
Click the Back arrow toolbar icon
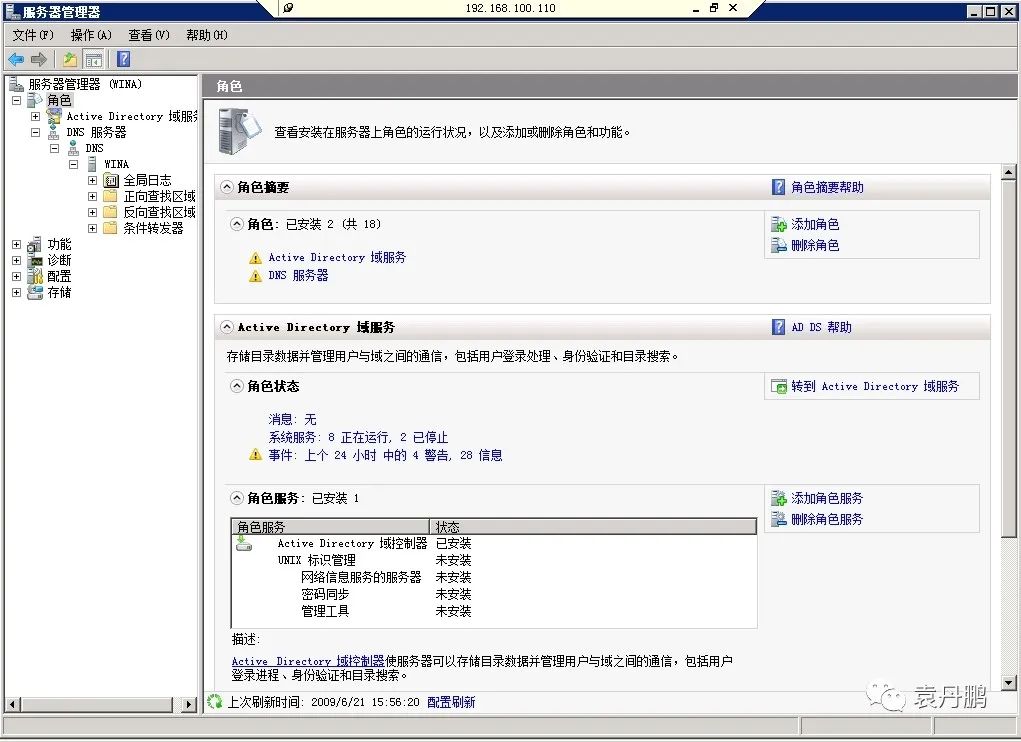(x=16, y=60)
